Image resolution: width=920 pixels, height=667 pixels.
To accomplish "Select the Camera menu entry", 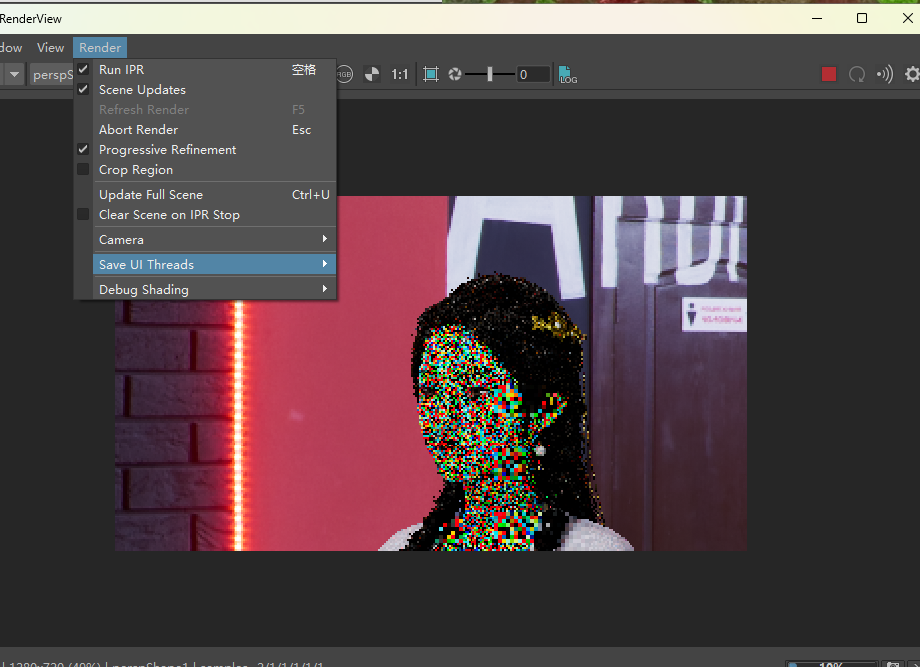I will pyautogui.click(x=214, y=239).
